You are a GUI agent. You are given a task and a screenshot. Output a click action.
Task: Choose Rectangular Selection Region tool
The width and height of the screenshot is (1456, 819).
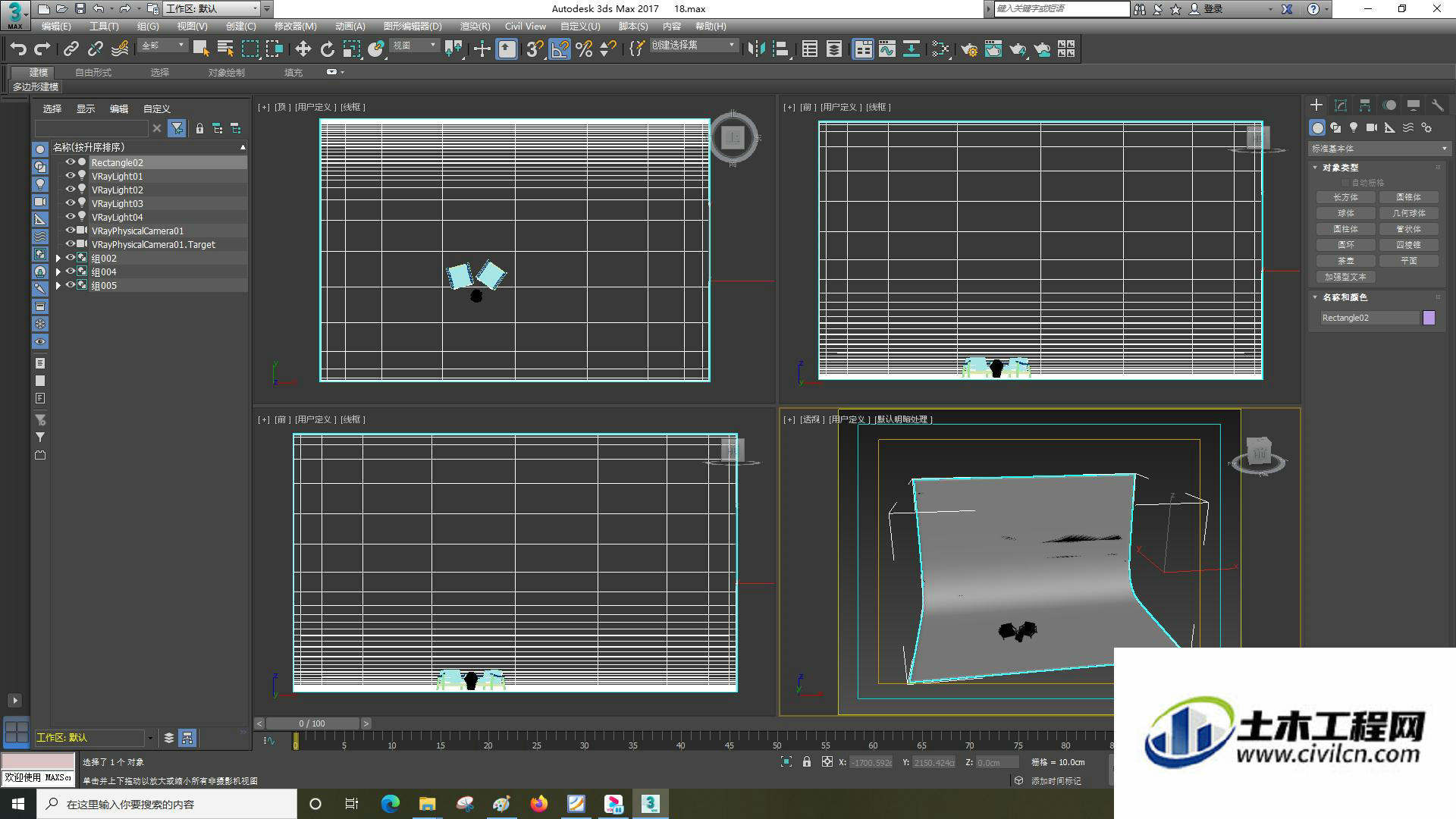249,49
